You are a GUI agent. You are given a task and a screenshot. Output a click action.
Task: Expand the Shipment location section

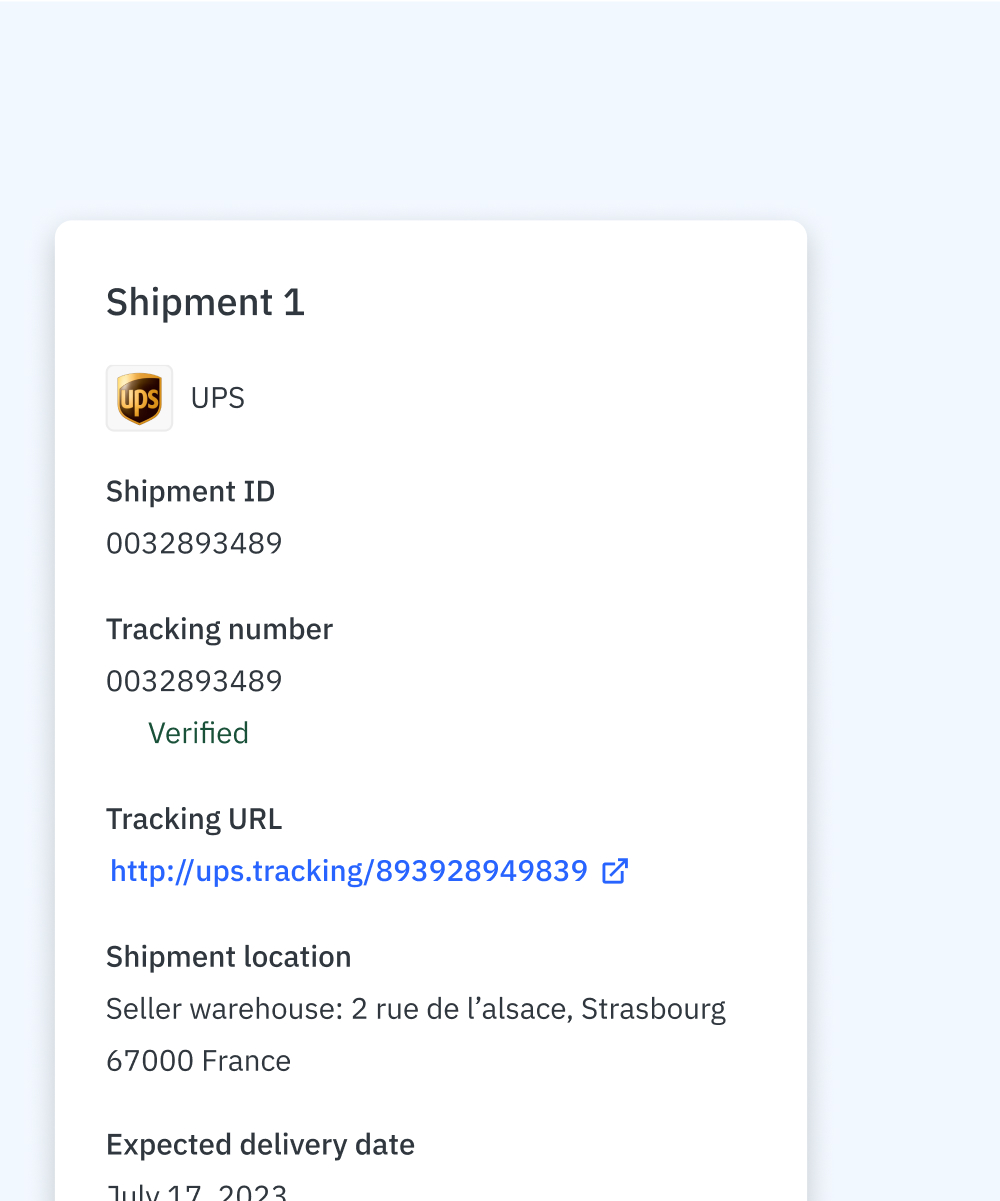pyautogui.click(x=228, y=956)
